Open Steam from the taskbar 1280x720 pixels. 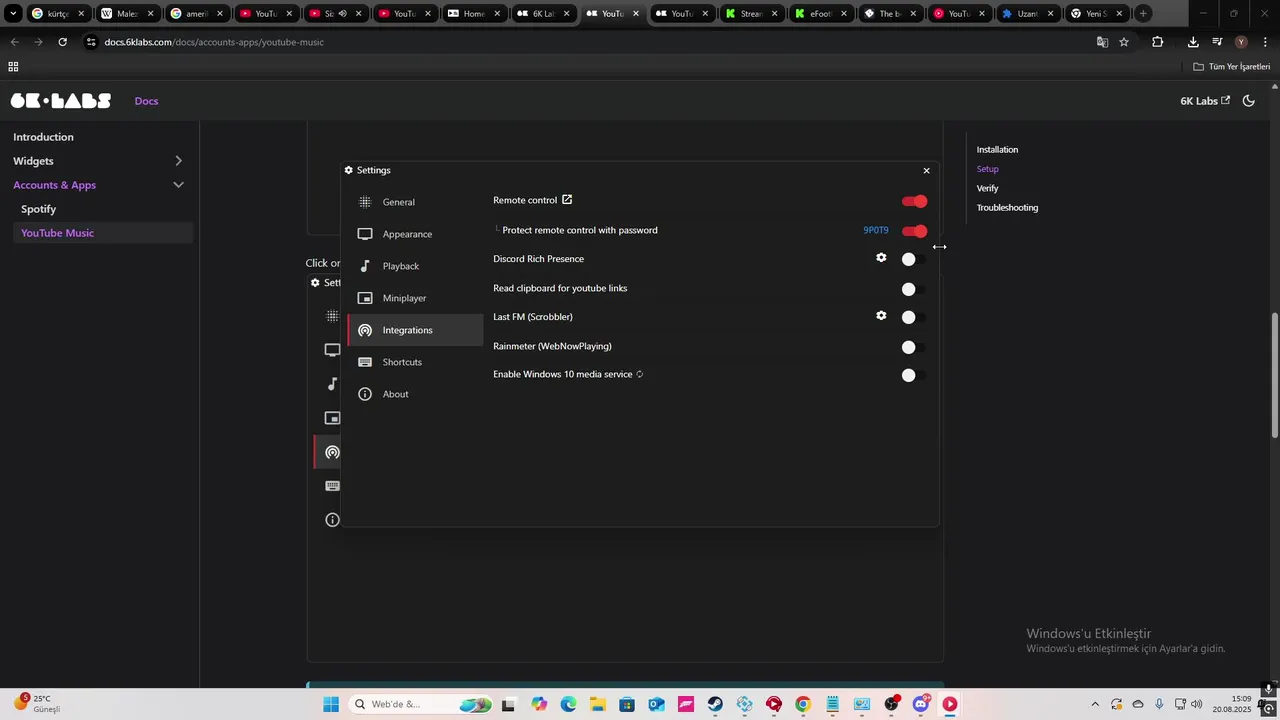[715, 704]
